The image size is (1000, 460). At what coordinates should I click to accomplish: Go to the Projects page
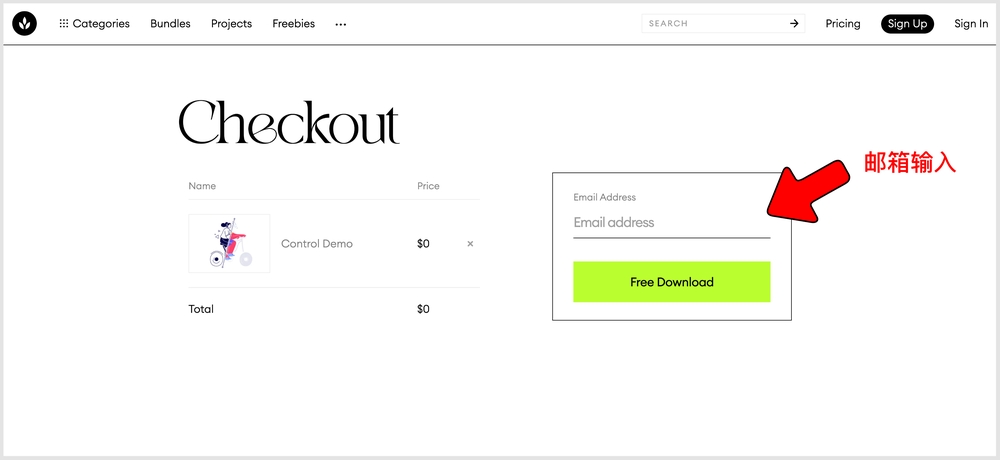[x=232, y=24]
